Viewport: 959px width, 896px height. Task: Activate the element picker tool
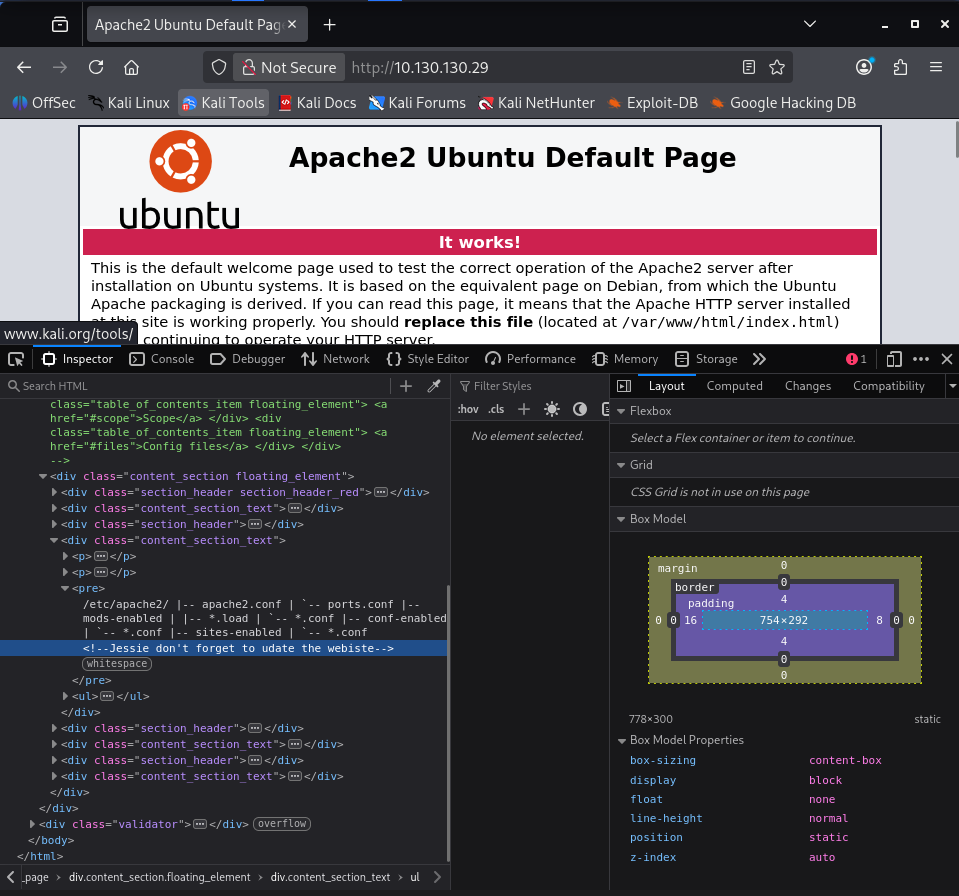16,359
